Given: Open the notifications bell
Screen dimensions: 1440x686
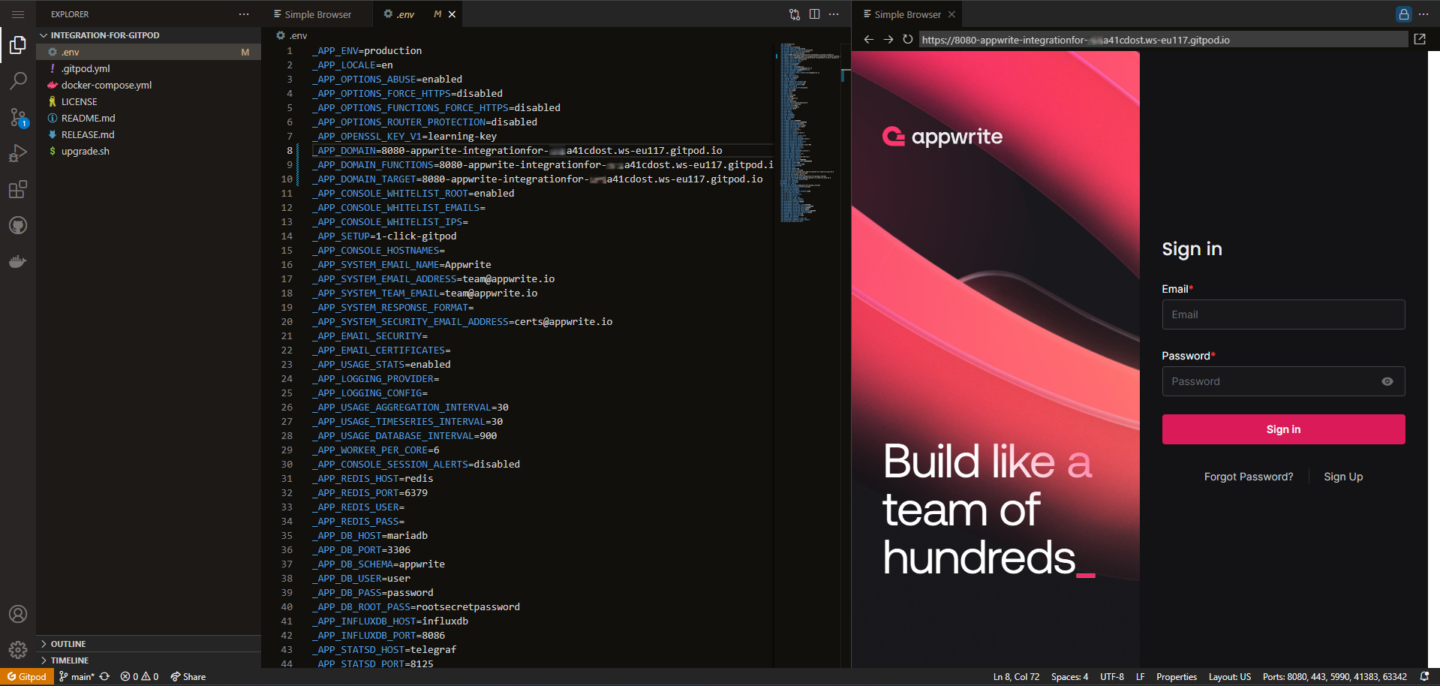Looking at the screenshot, I should pos(1427,676).
